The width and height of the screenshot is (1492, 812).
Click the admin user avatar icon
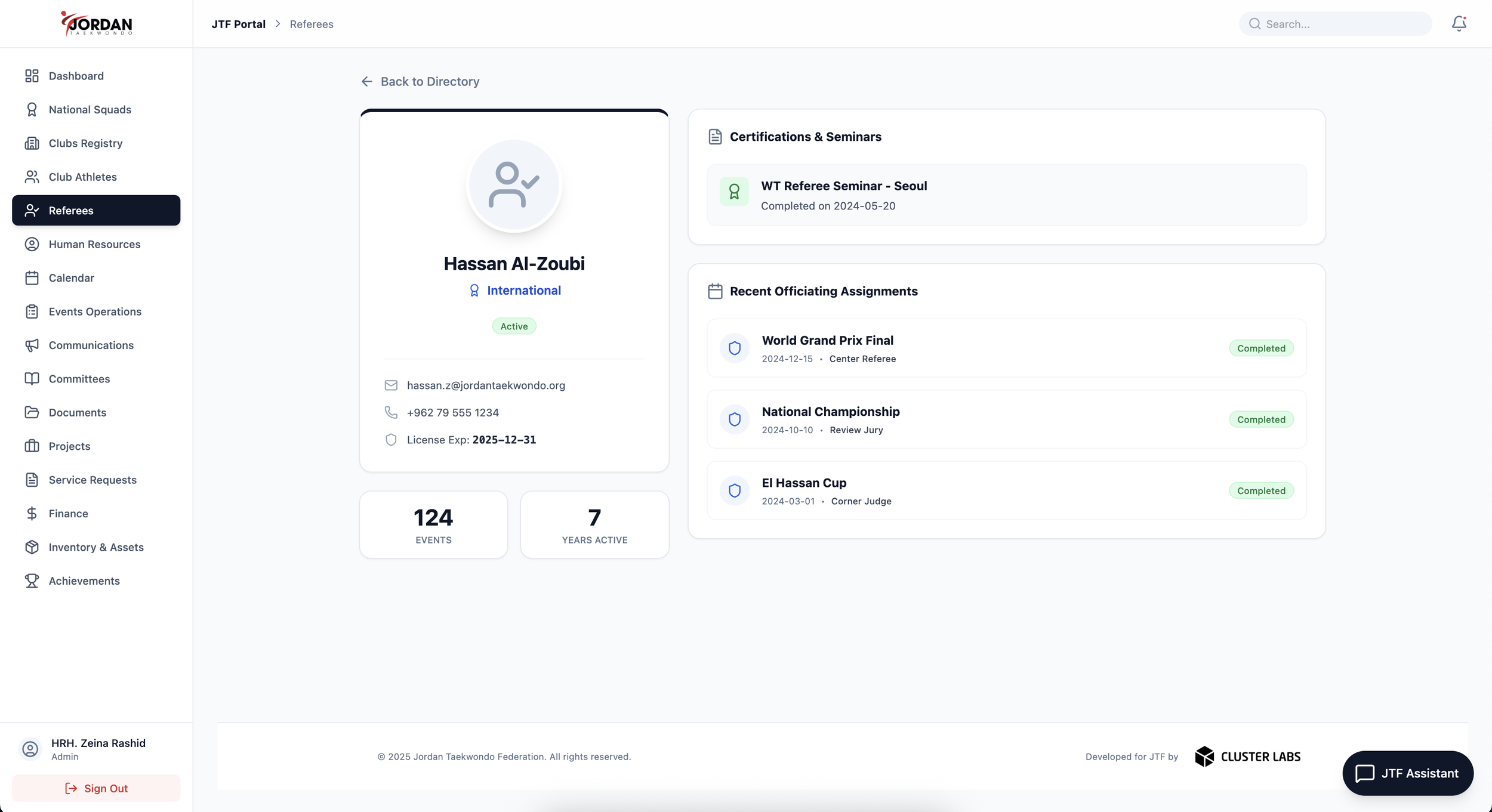click(x=30, y=749)
